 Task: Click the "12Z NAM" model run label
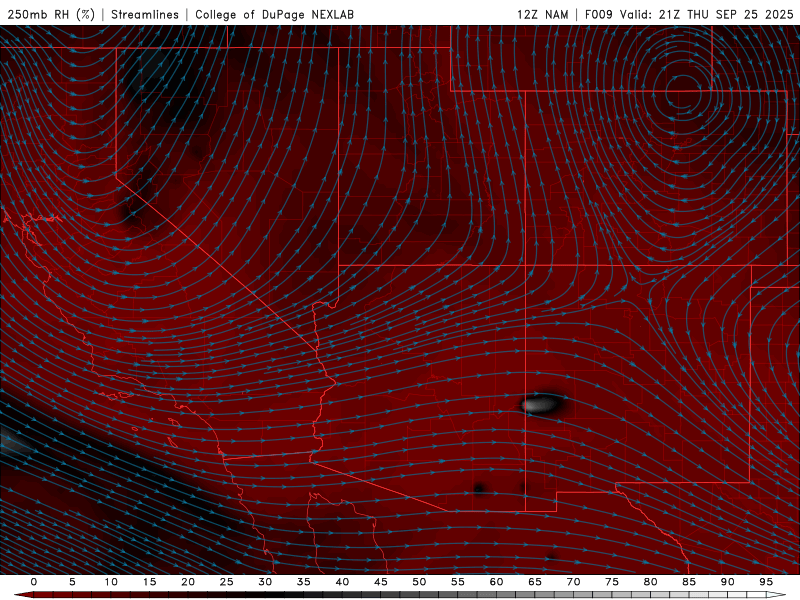coord(542,14)
